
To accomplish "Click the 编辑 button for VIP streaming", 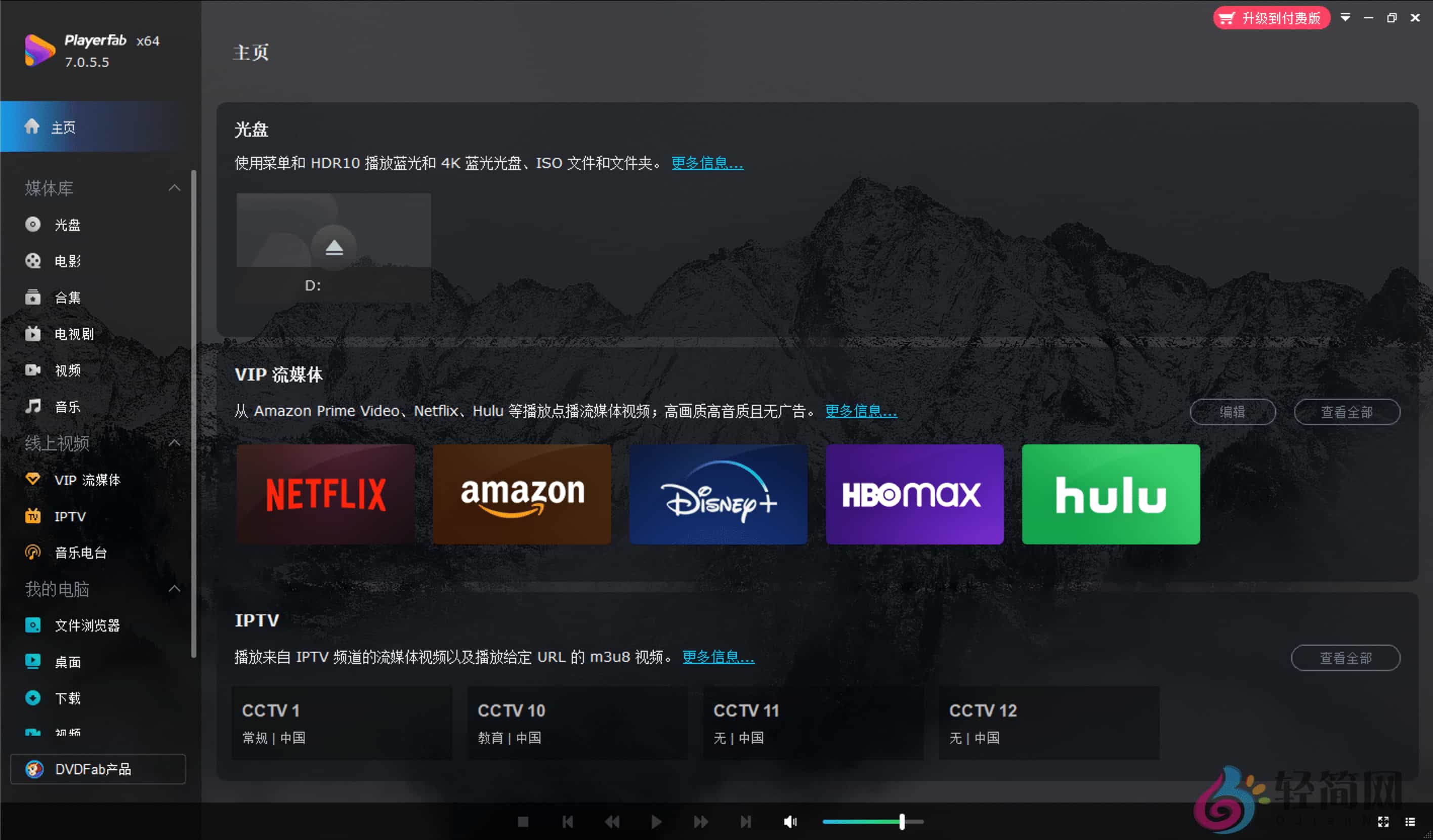I will [1233, 412].
